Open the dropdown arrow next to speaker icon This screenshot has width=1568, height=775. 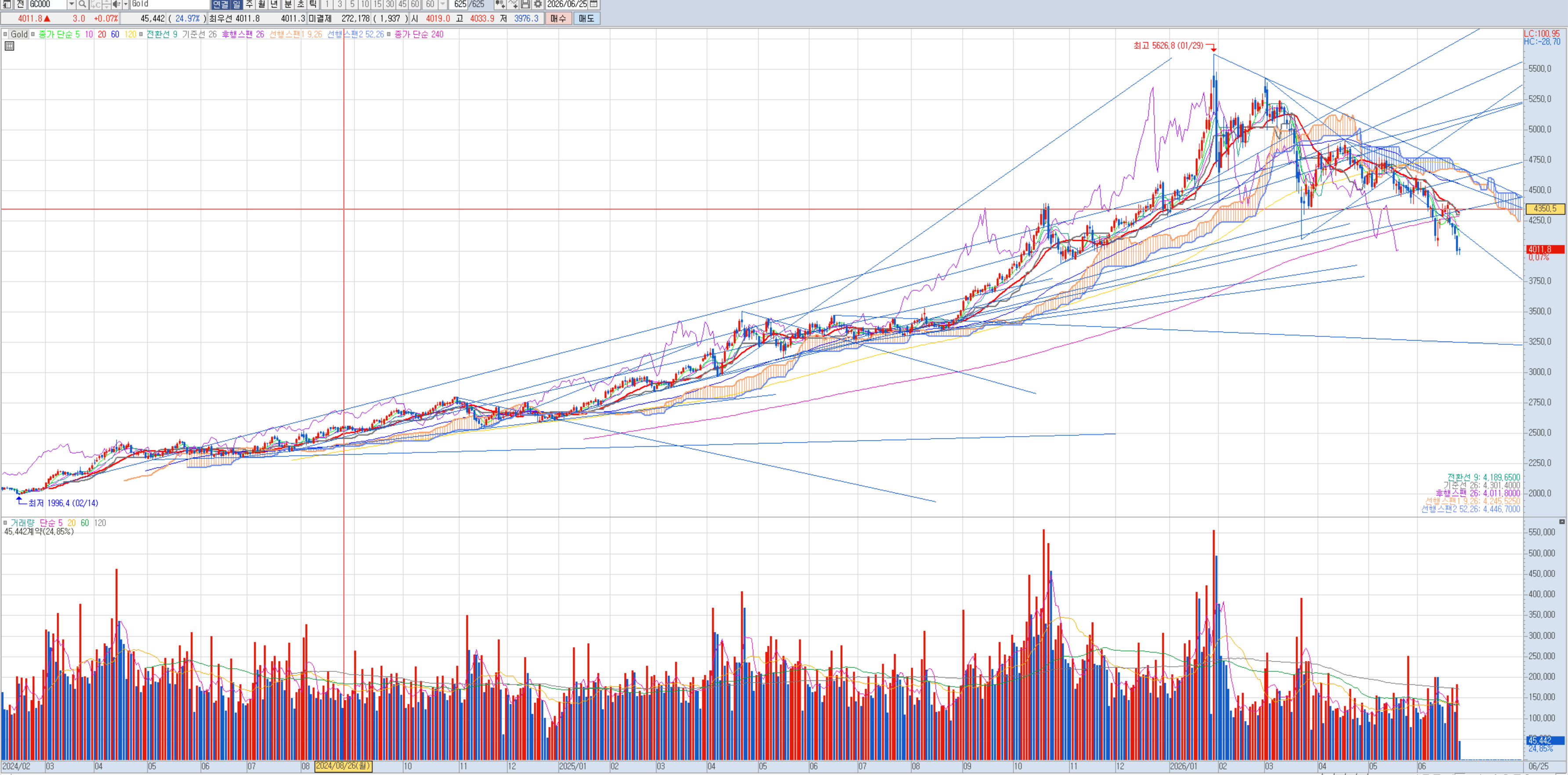point(126,4)
